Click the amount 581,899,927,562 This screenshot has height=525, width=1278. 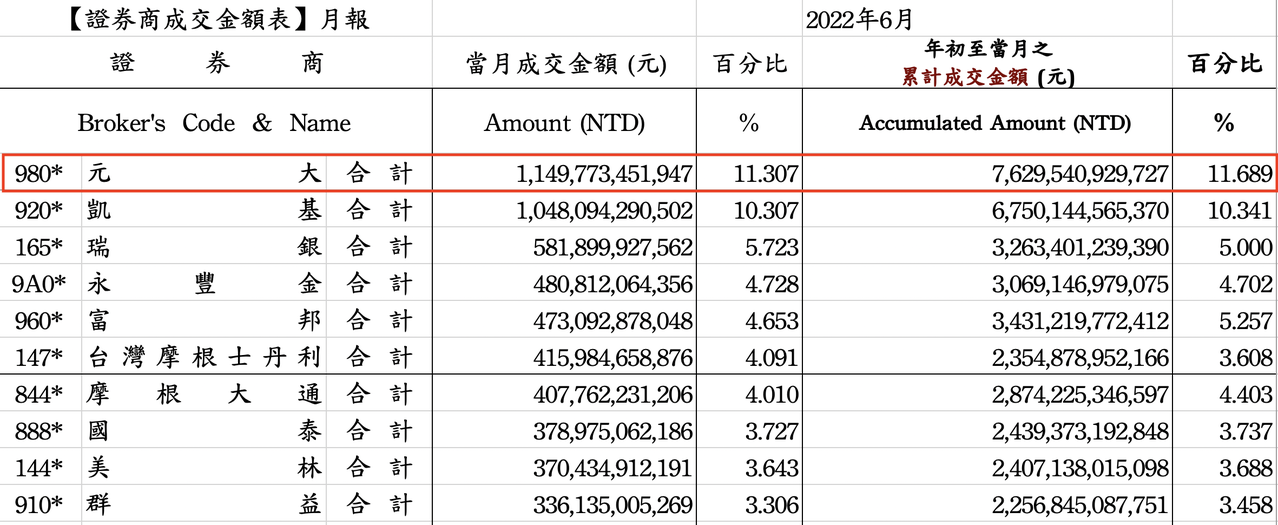(x=611, y=248)
